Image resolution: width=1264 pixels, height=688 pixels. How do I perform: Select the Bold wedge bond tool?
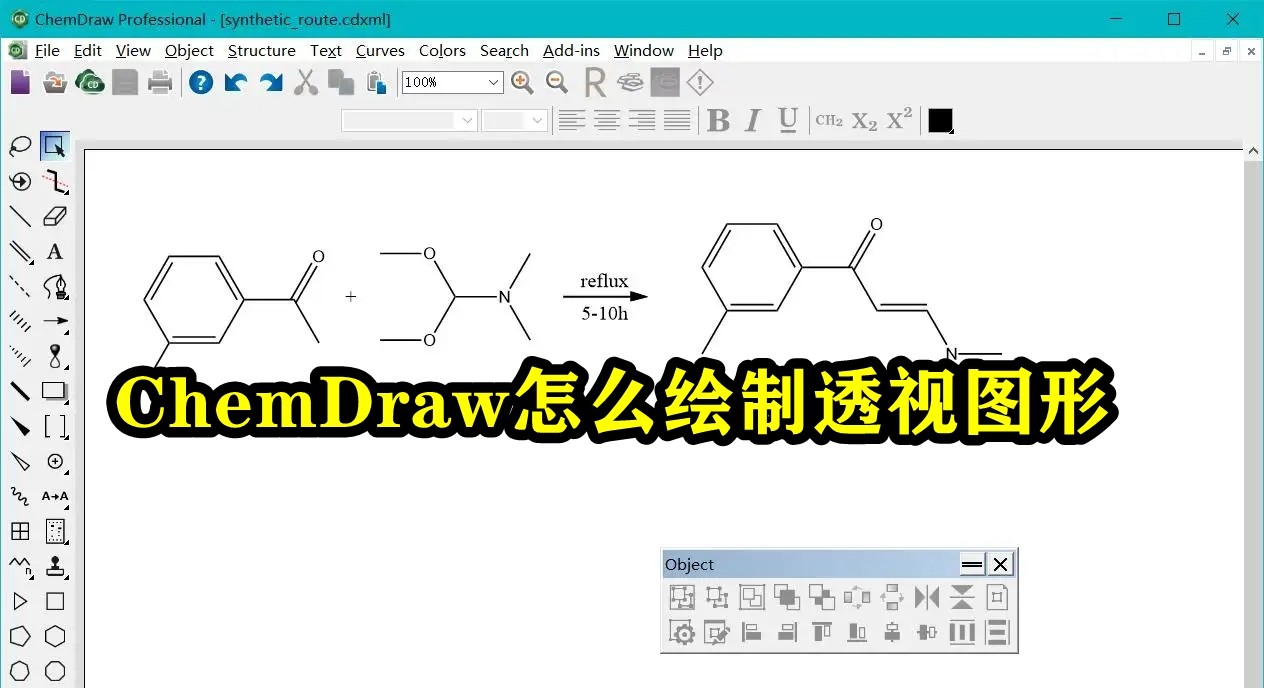pos(20,427)
